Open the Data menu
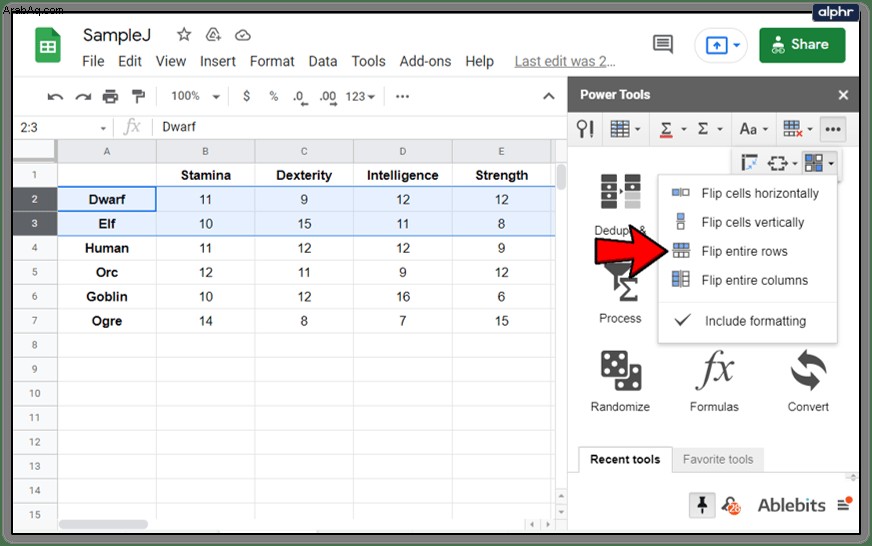The height and width of the screenshot is (546, 872). click(x=323, y=61)
